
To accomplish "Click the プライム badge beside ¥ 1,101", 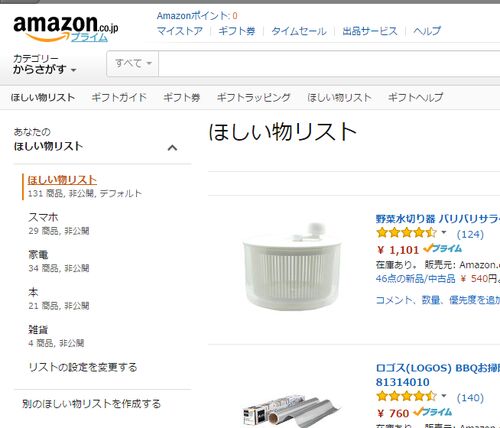I will [x=443, y=249].
